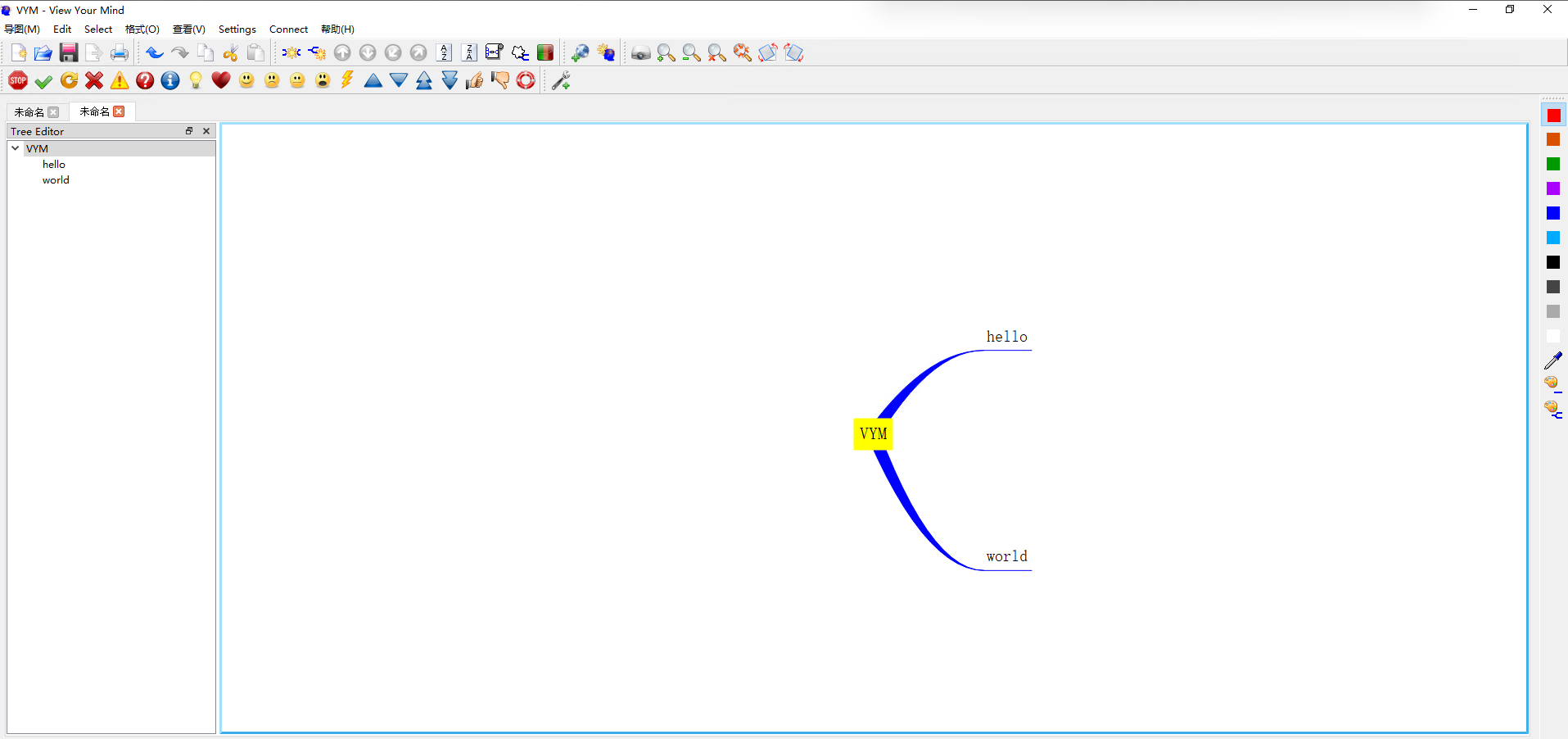Move branch up using the up-arrow circle
This screenshot has width=1568, height=739.
tap(342, 53)
